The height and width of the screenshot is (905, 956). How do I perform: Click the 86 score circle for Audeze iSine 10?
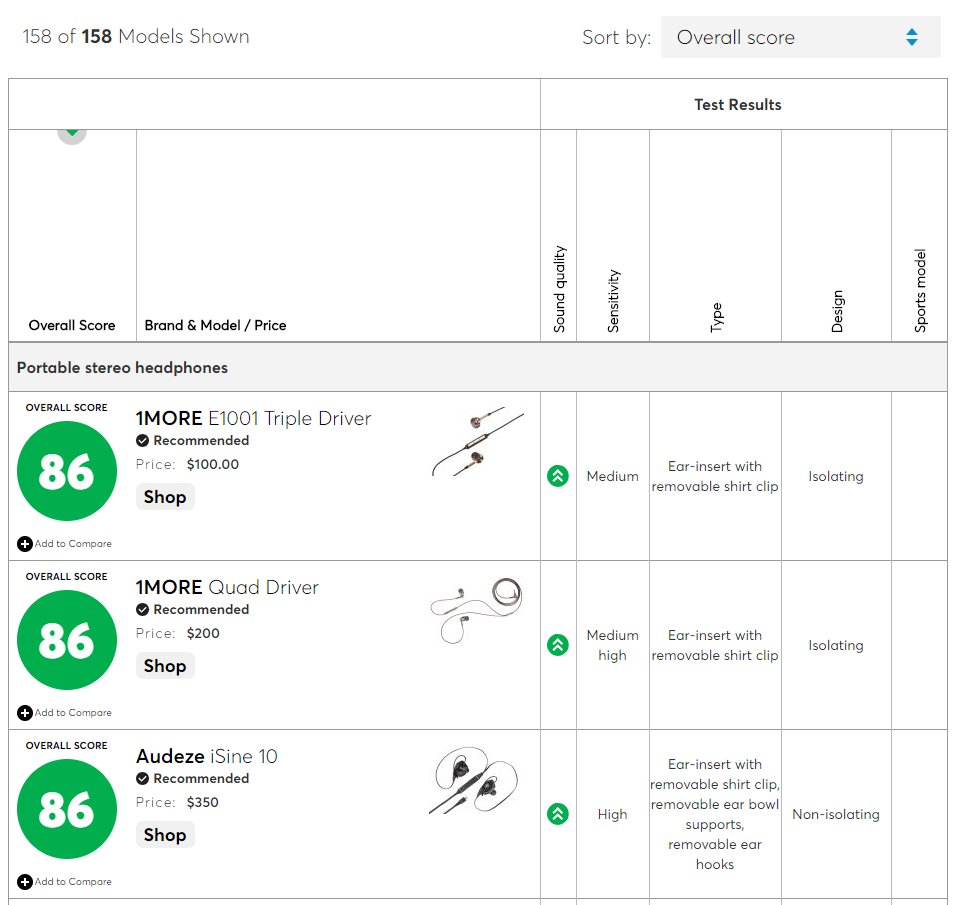click(67, 809)
